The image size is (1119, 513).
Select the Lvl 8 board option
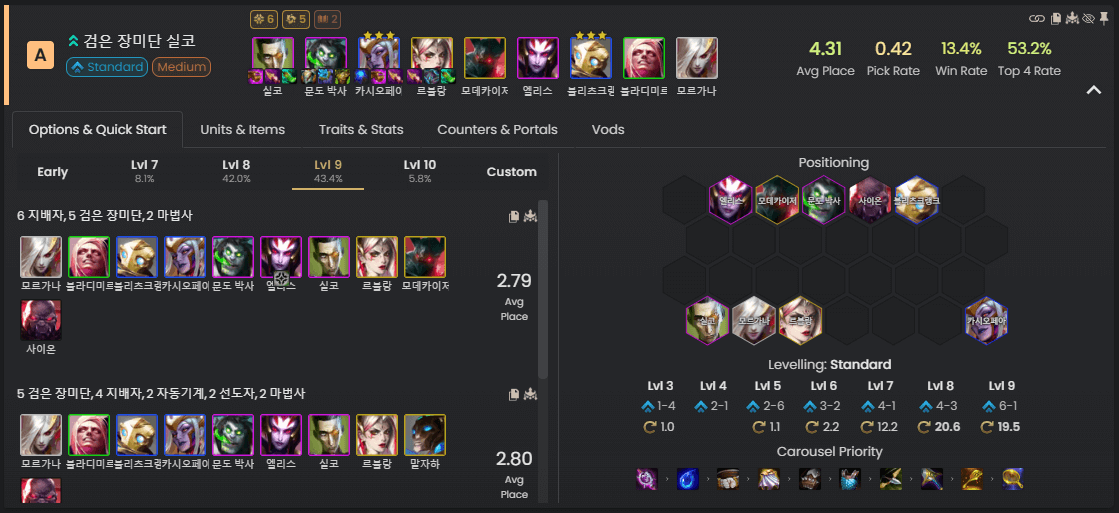tap(236, 171)
